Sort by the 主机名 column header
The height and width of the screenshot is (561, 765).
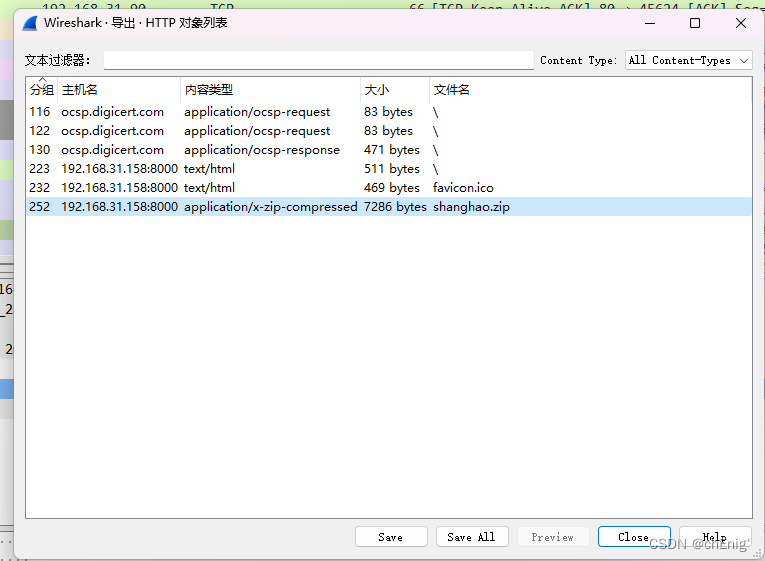pyautogui.click(x=119, y=90)
